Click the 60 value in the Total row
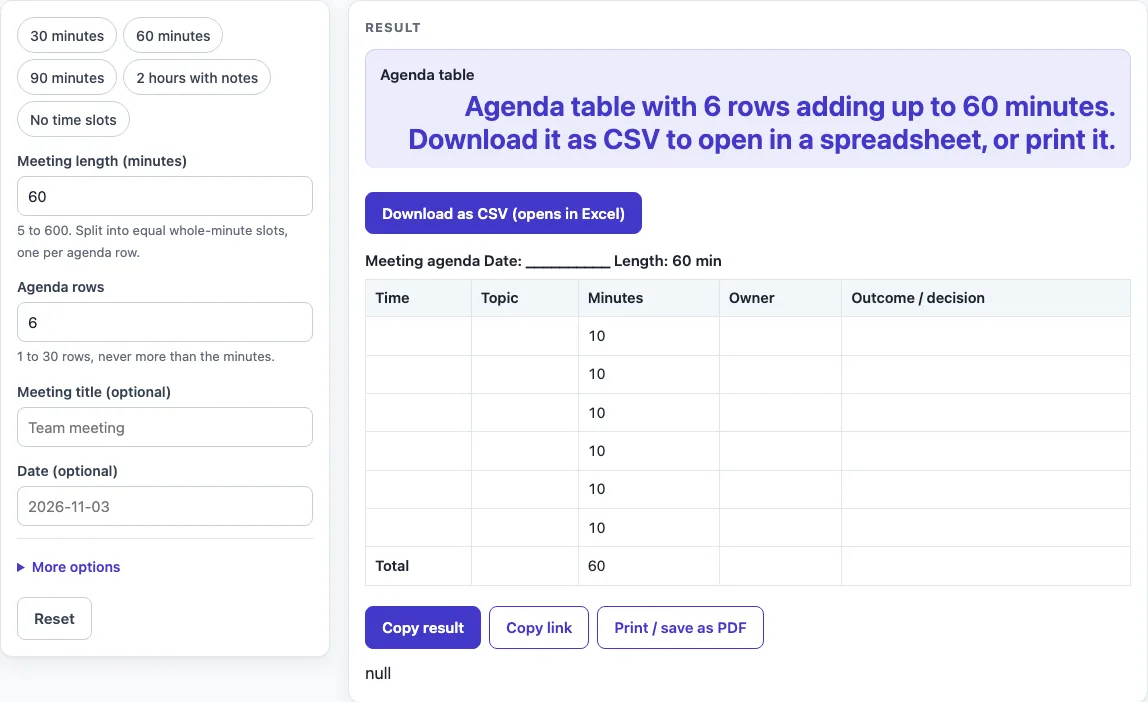The height and width of the screenshot is (702, 1148). tap(597, 566)
